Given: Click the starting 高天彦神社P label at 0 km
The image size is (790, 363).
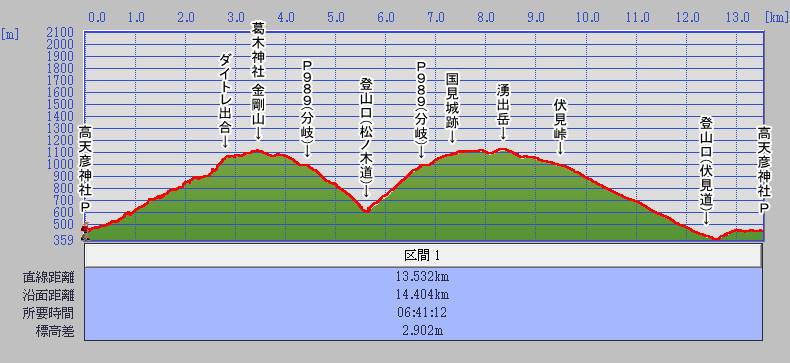Looking at the screenshot, I should click(x=85, y=170).
